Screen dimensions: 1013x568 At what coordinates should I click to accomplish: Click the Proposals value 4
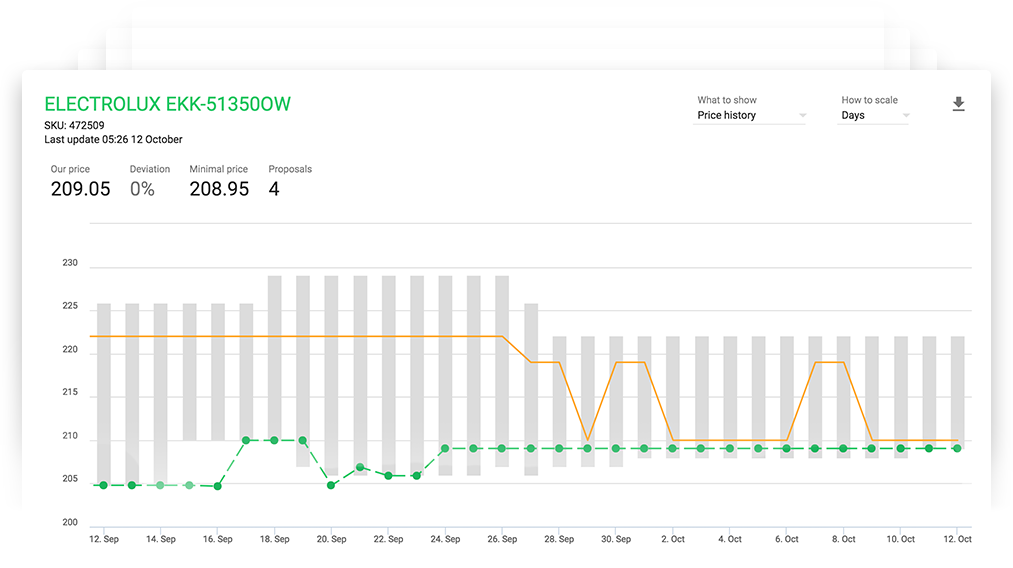274,189
